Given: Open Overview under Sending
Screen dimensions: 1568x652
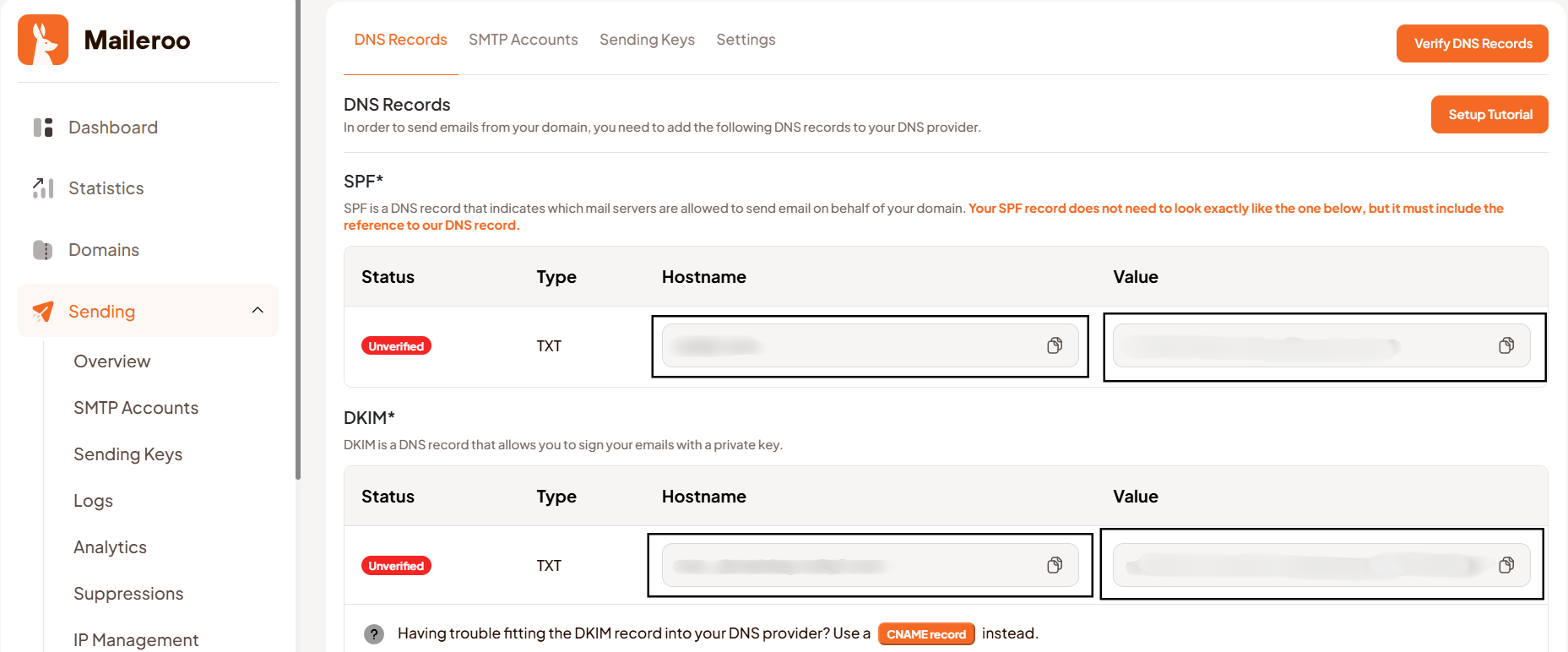Looking at the screenshot, I should pos(112,361).
